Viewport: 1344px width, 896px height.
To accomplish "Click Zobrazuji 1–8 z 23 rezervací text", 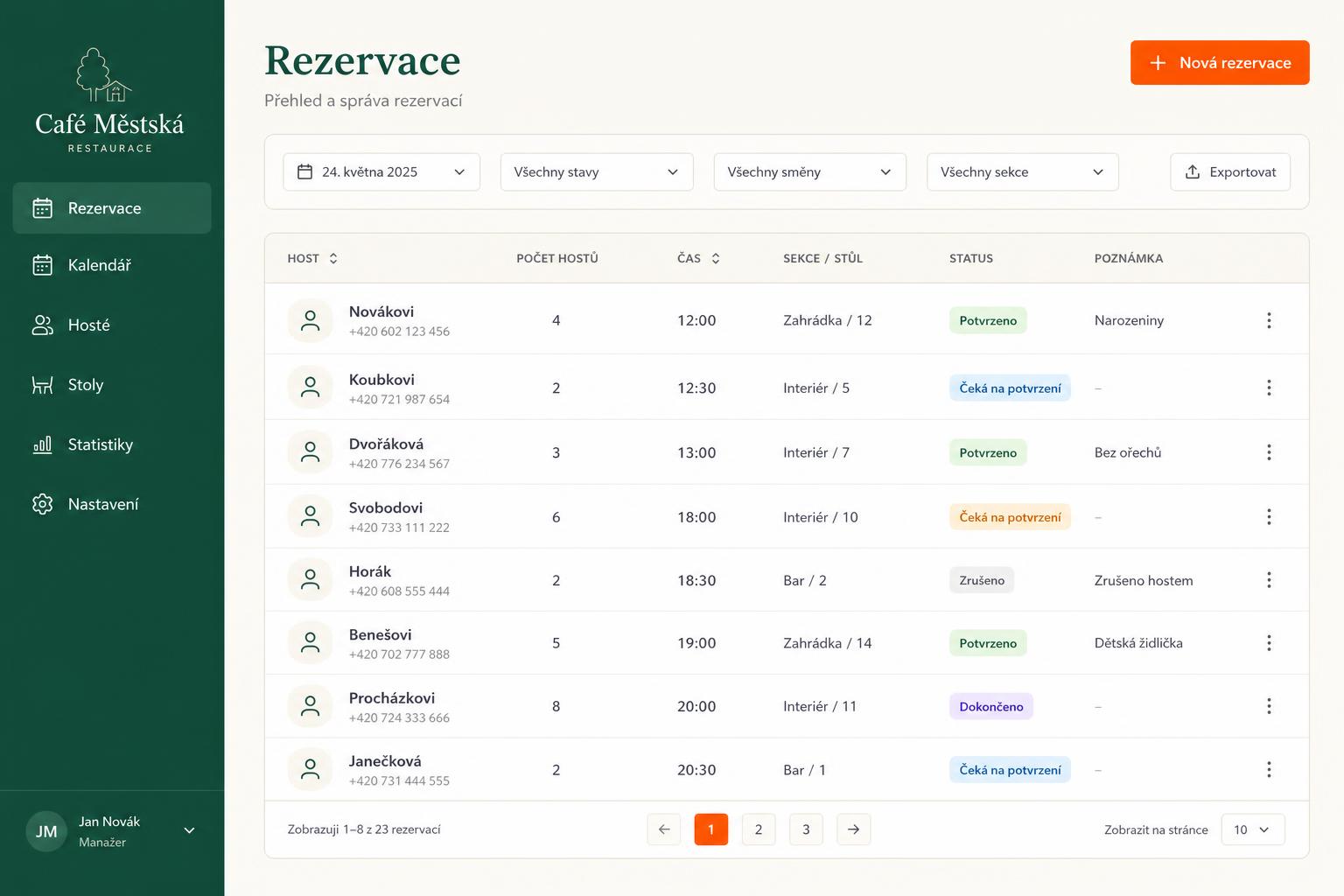I will click(x=364, y=829).
